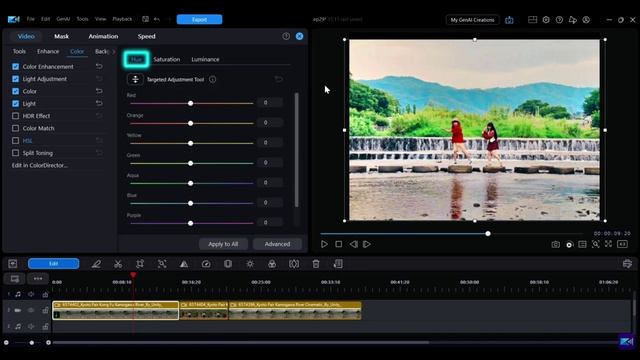This screenshot has width=640, height=360.
Task: Click the triangle mirror icon in timeline toolbar
Action: [184, 264]
